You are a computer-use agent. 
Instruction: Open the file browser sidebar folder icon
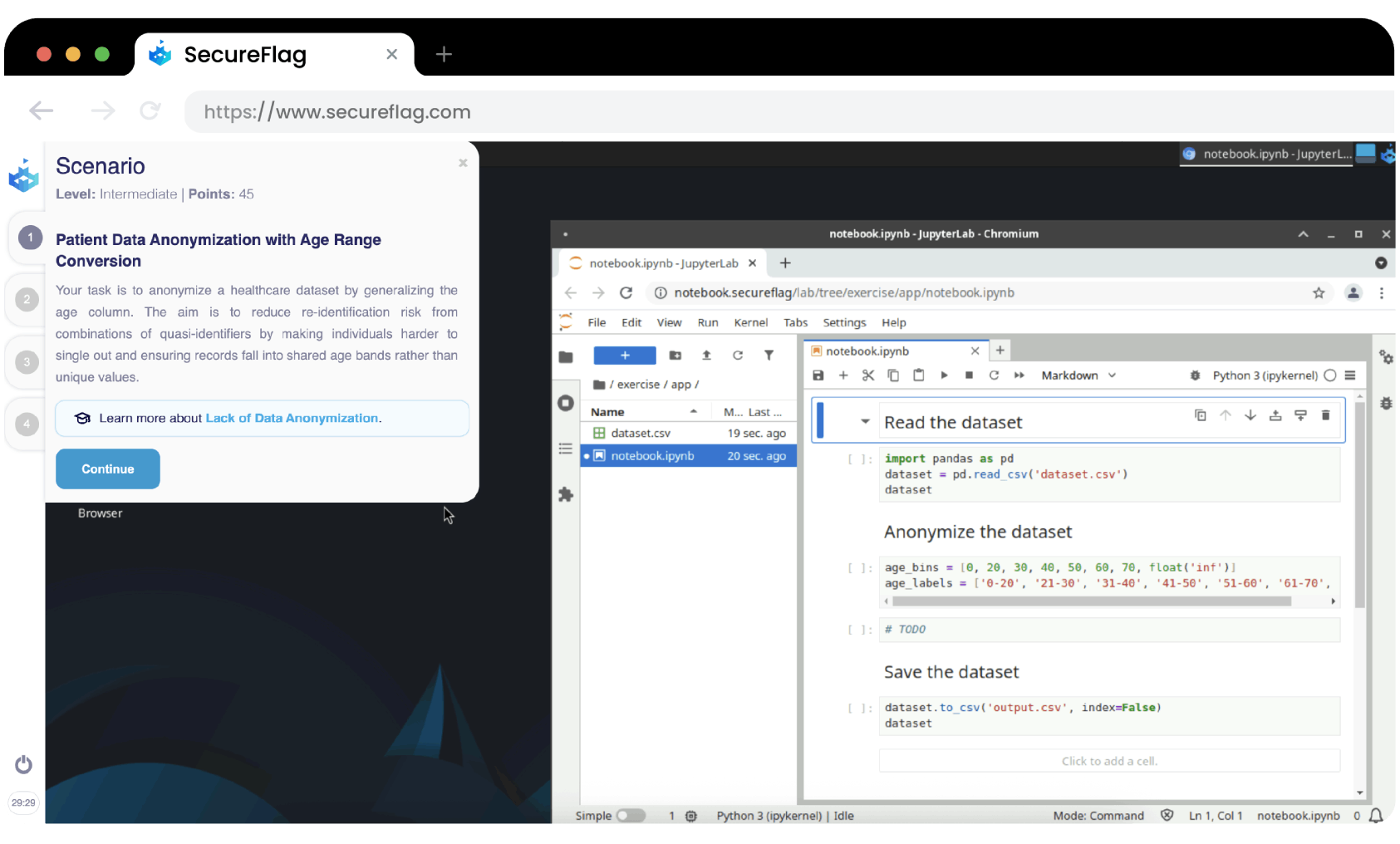566,357
